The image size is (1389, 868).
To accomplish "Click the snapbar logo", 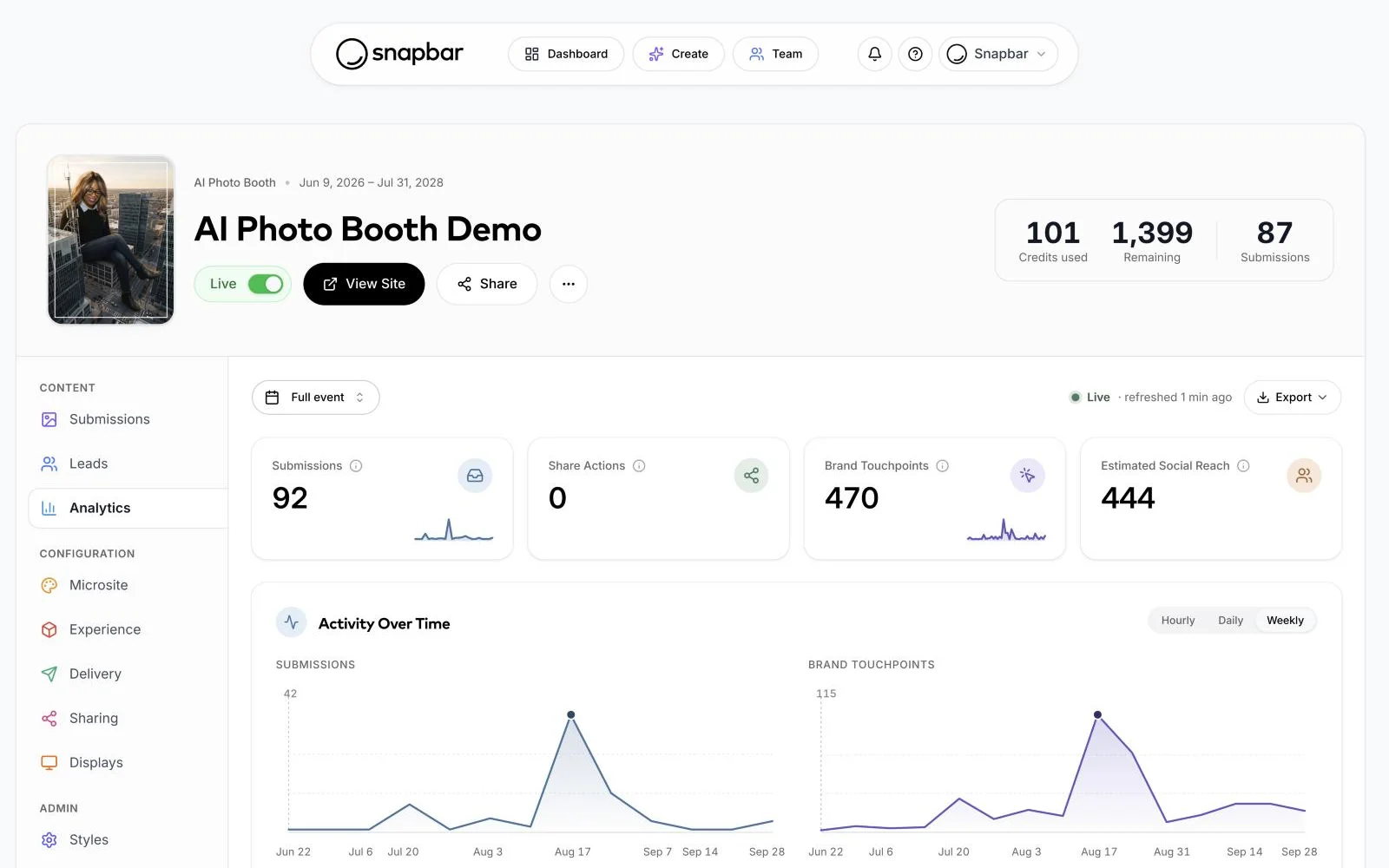I will click(x=399, y=54).
